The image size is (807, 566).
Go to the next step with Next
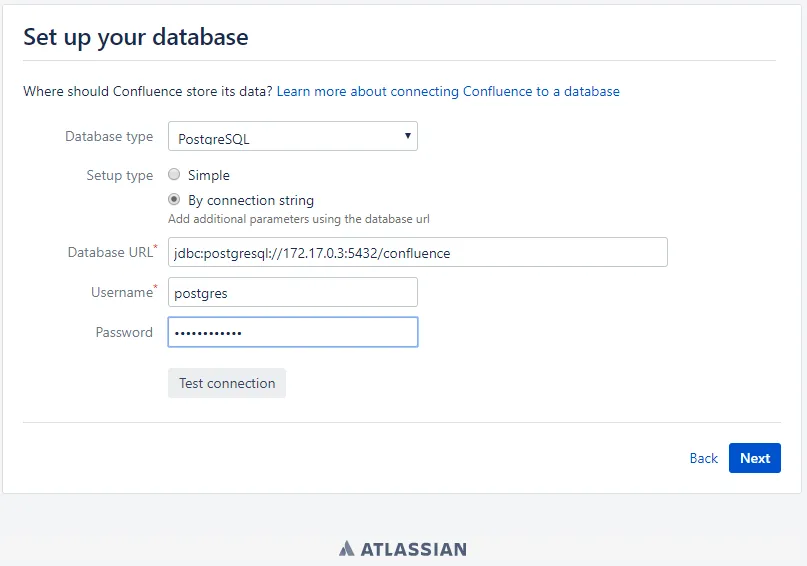point(755,458)
